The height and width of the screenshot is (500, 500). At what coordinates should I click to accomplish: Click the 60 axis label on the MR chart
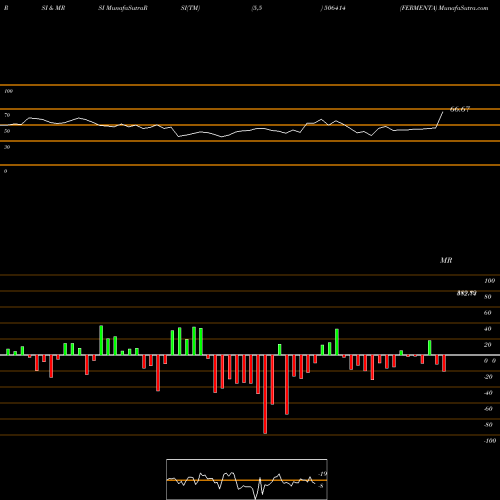487,313
